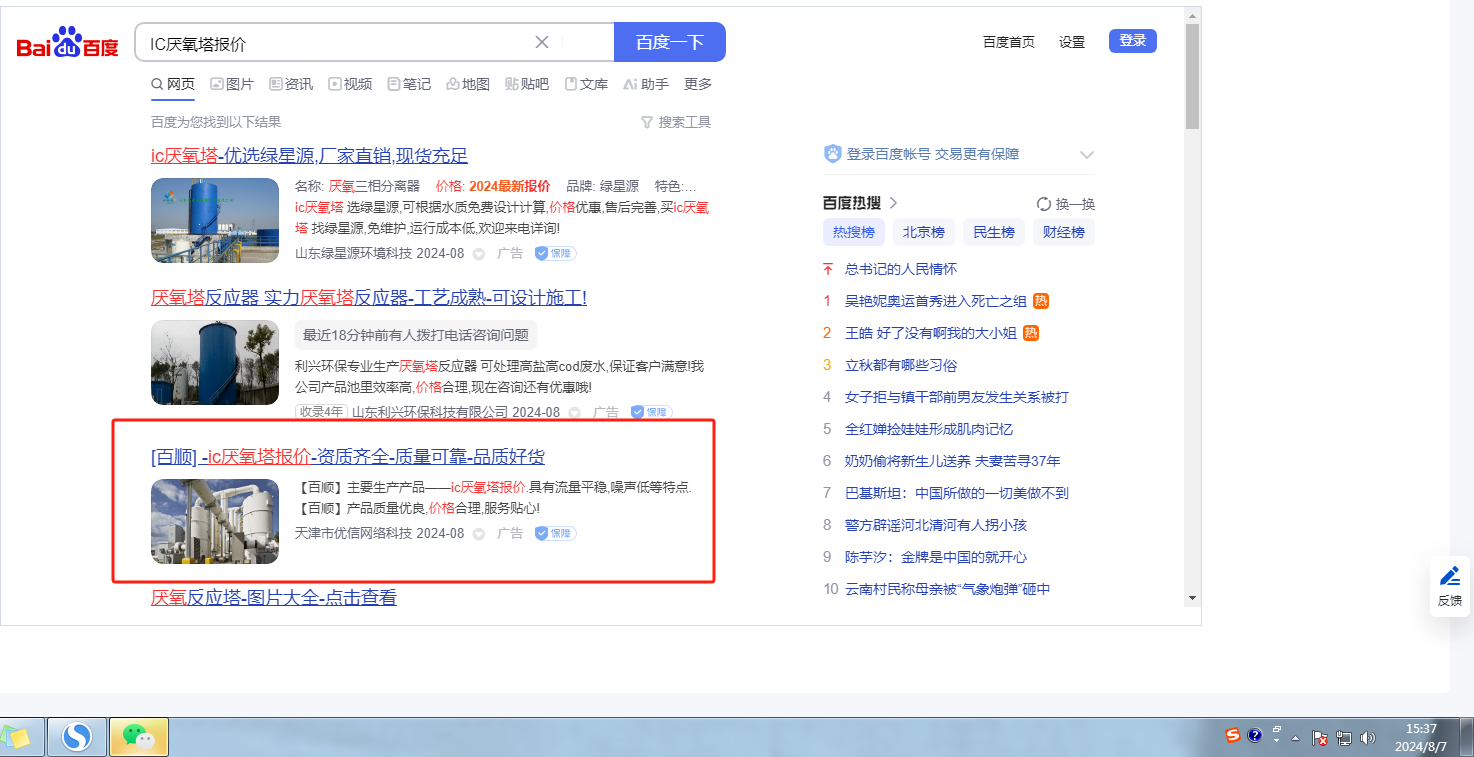Open Sogou browser in the taskbar
Viewport: 1474px width, 757px height.
click(x=77, y=737)
